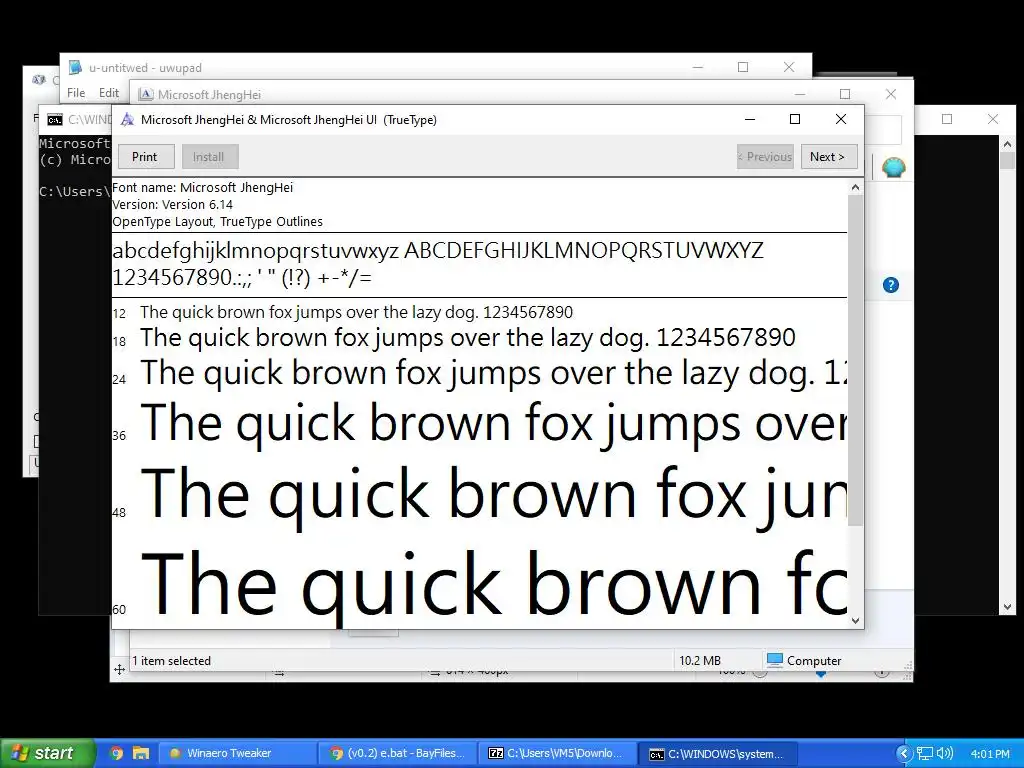Image resolution: width=1024 pixels, height=768 pixels.
Task: Click down arrow of rightmost console scrollbar
Action: pyautogui.click(x=1007, y=607)
